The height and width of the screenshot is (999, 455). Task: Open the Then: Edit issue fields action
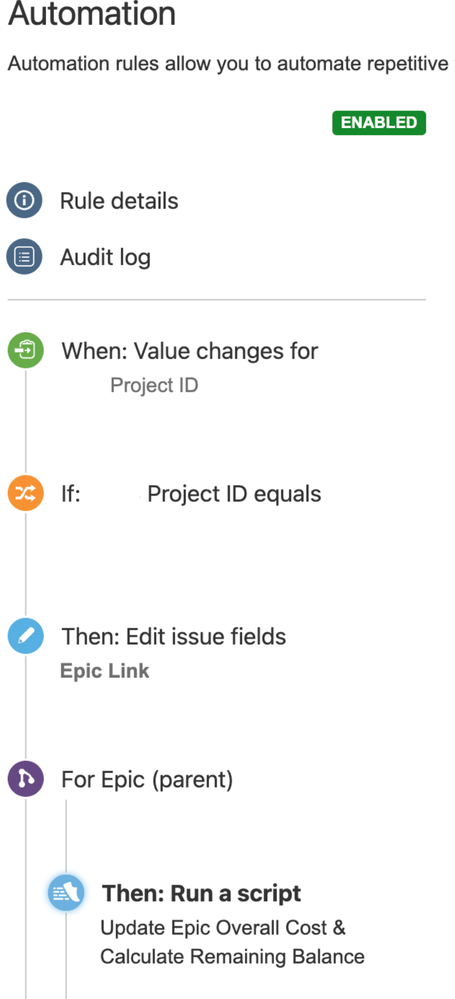[173, 637]
